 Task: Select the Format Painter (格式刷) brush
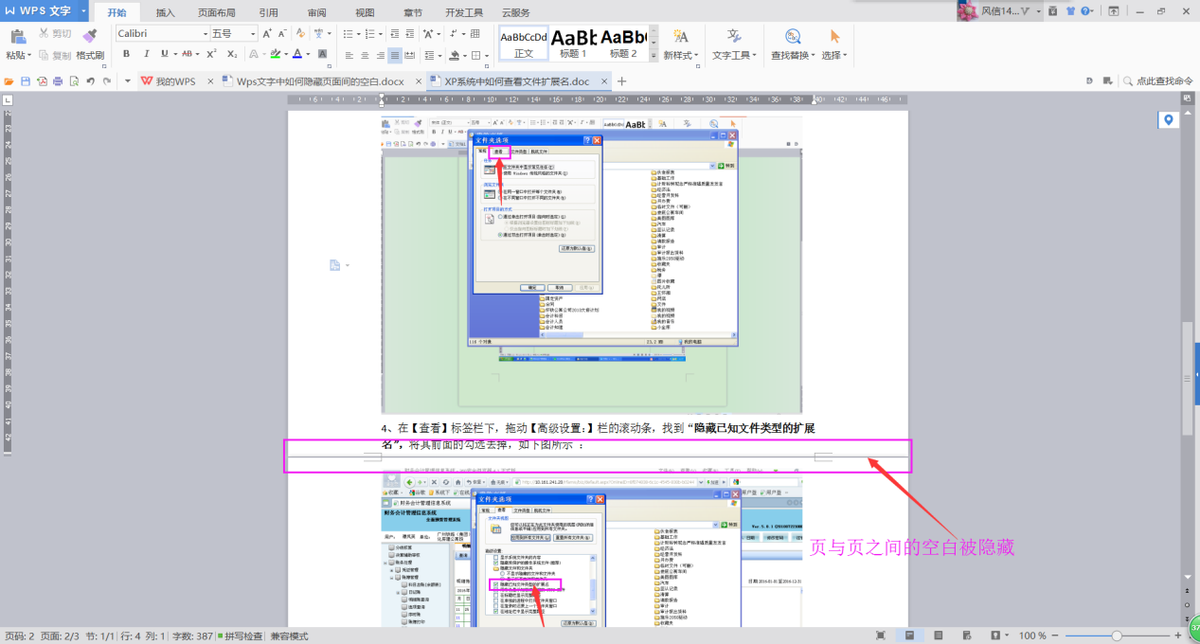(90, 35)
